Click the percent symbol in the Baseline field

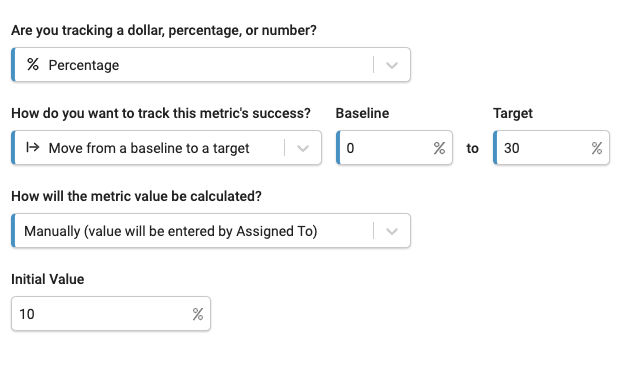click(x=439, y=148)
